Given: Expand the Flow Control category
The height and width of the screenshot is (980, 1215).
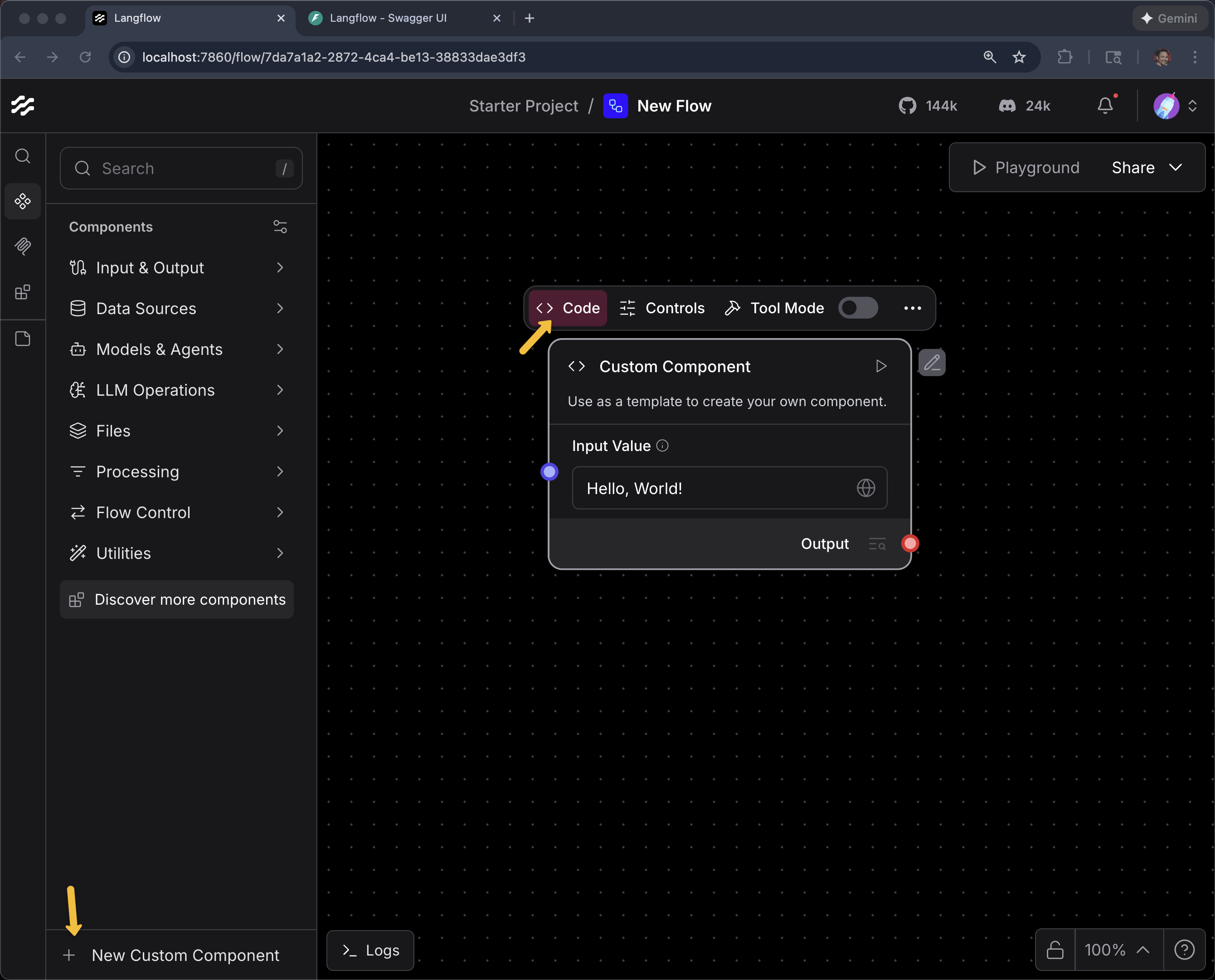Looking at the screenshot, I should pyautogui.click(x=142, y=512).
